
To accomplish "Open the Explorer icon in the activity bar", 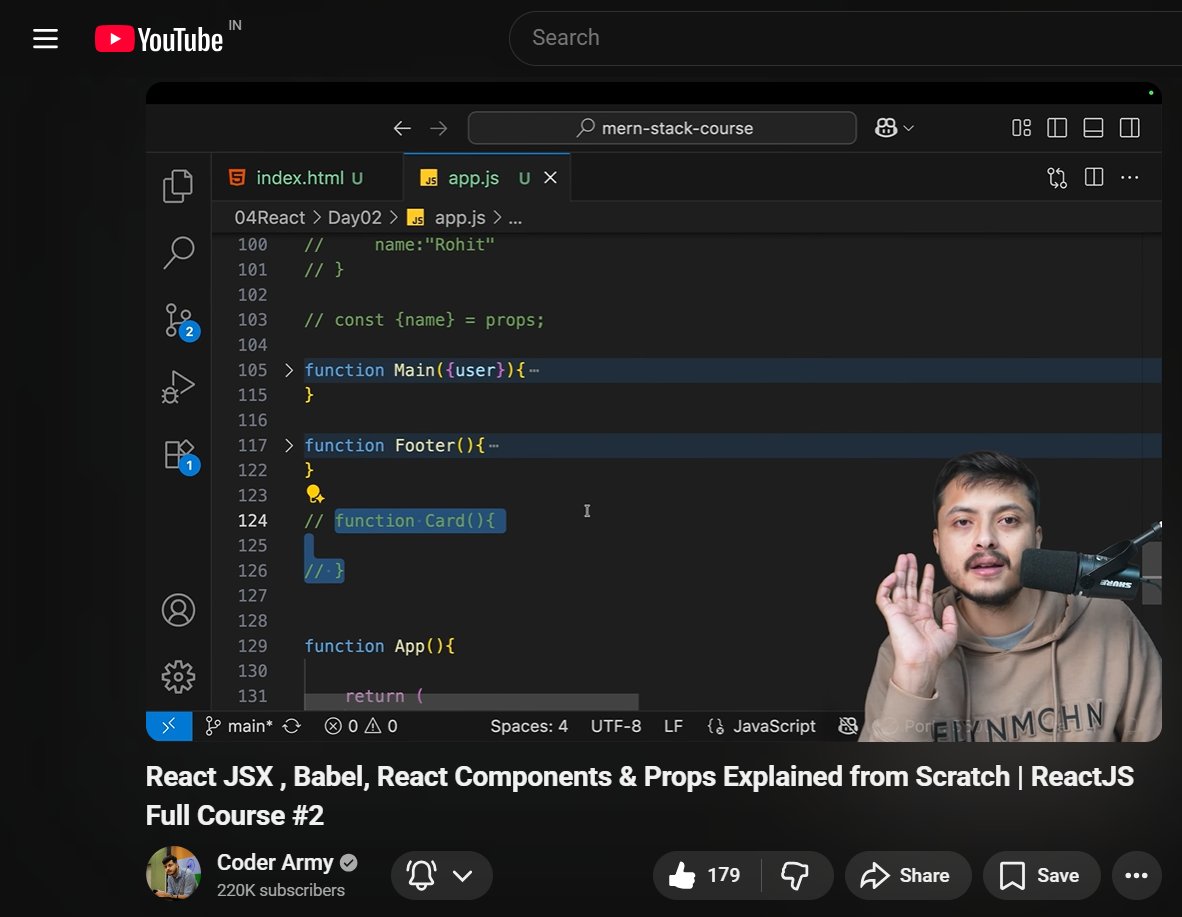I will coord(179,185).
